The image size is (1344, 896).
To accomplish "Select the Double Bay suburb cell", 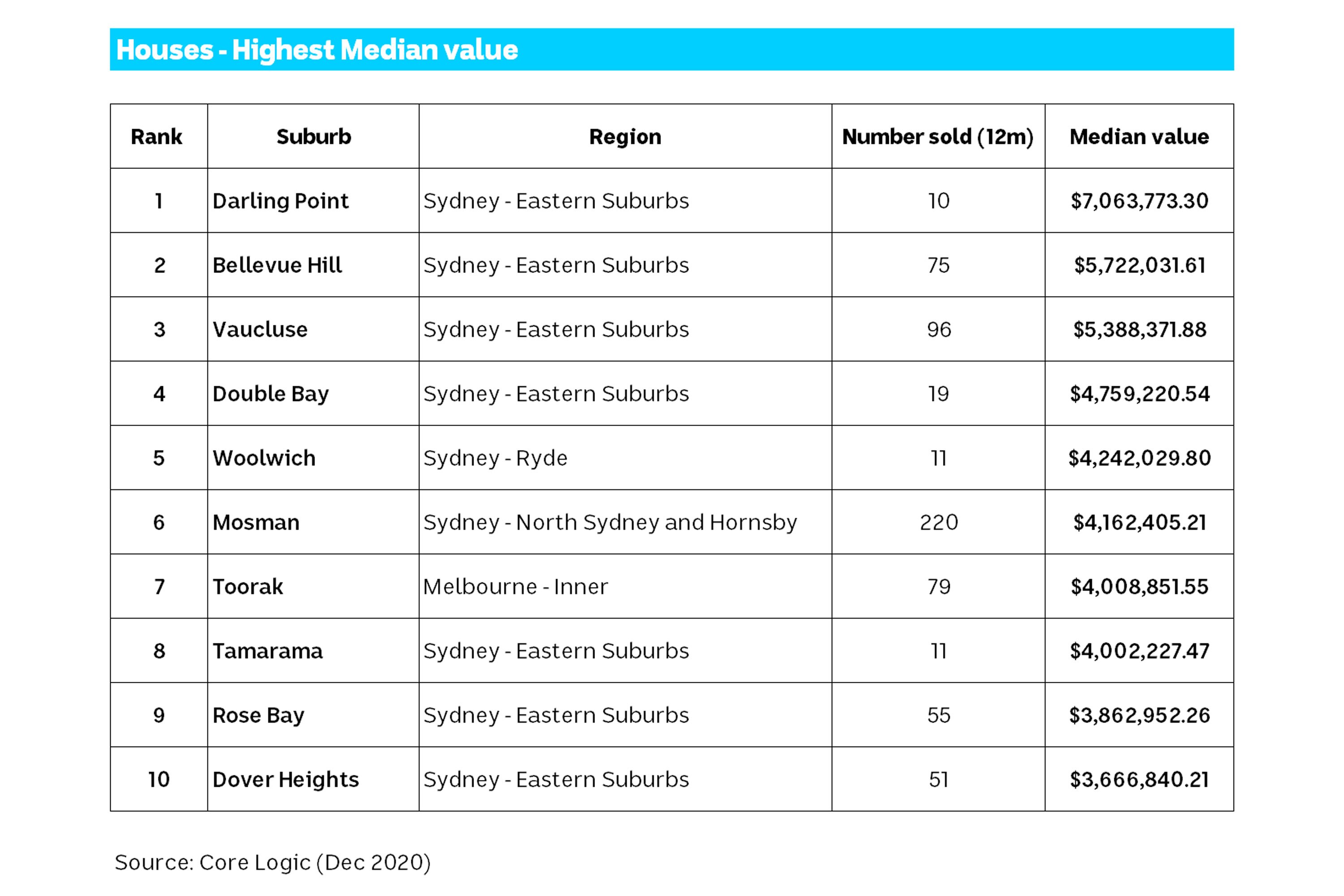I will (271, 394).
